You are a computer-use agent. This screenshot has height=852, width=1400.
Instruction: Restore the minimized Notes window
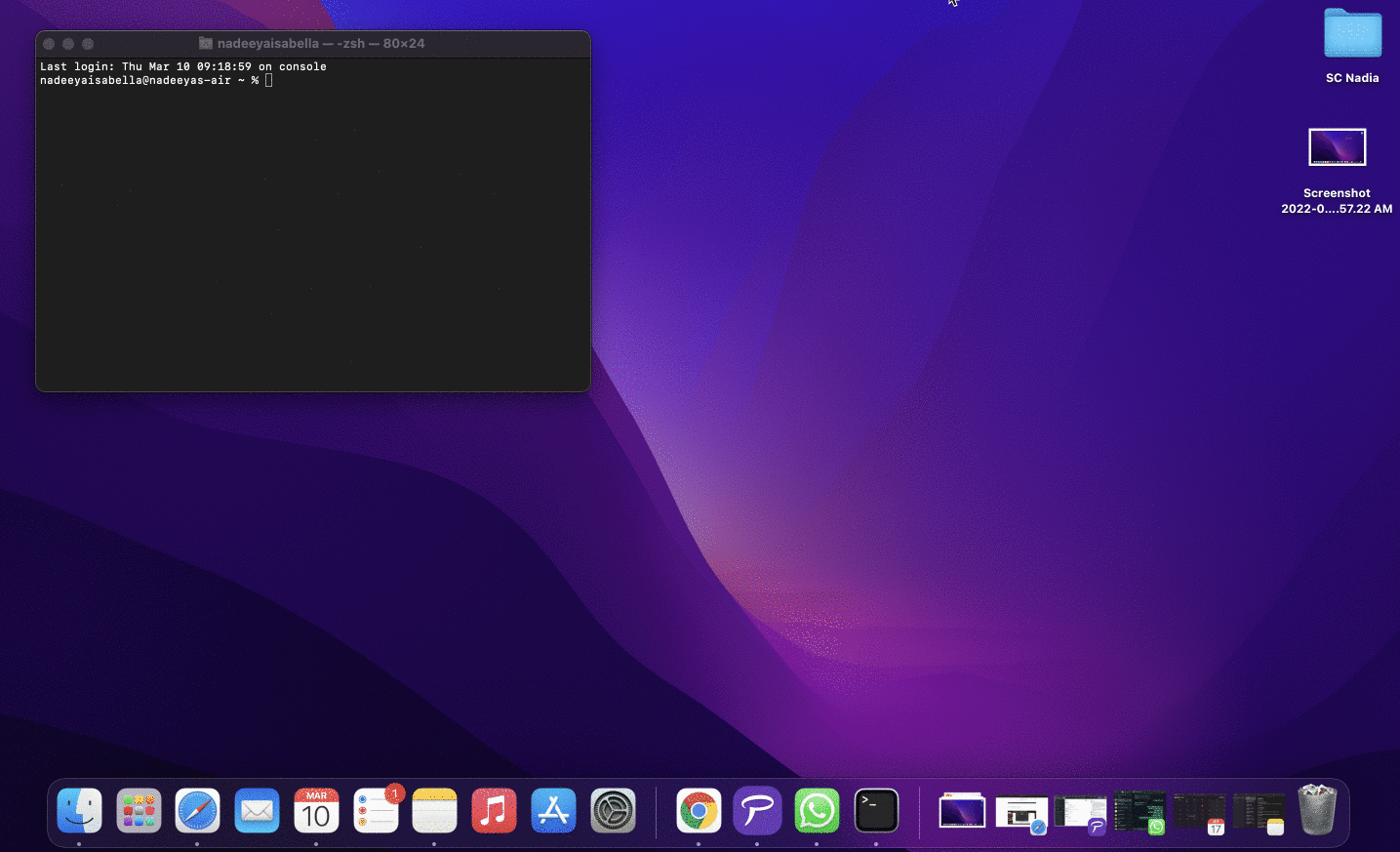point(1259,813)
